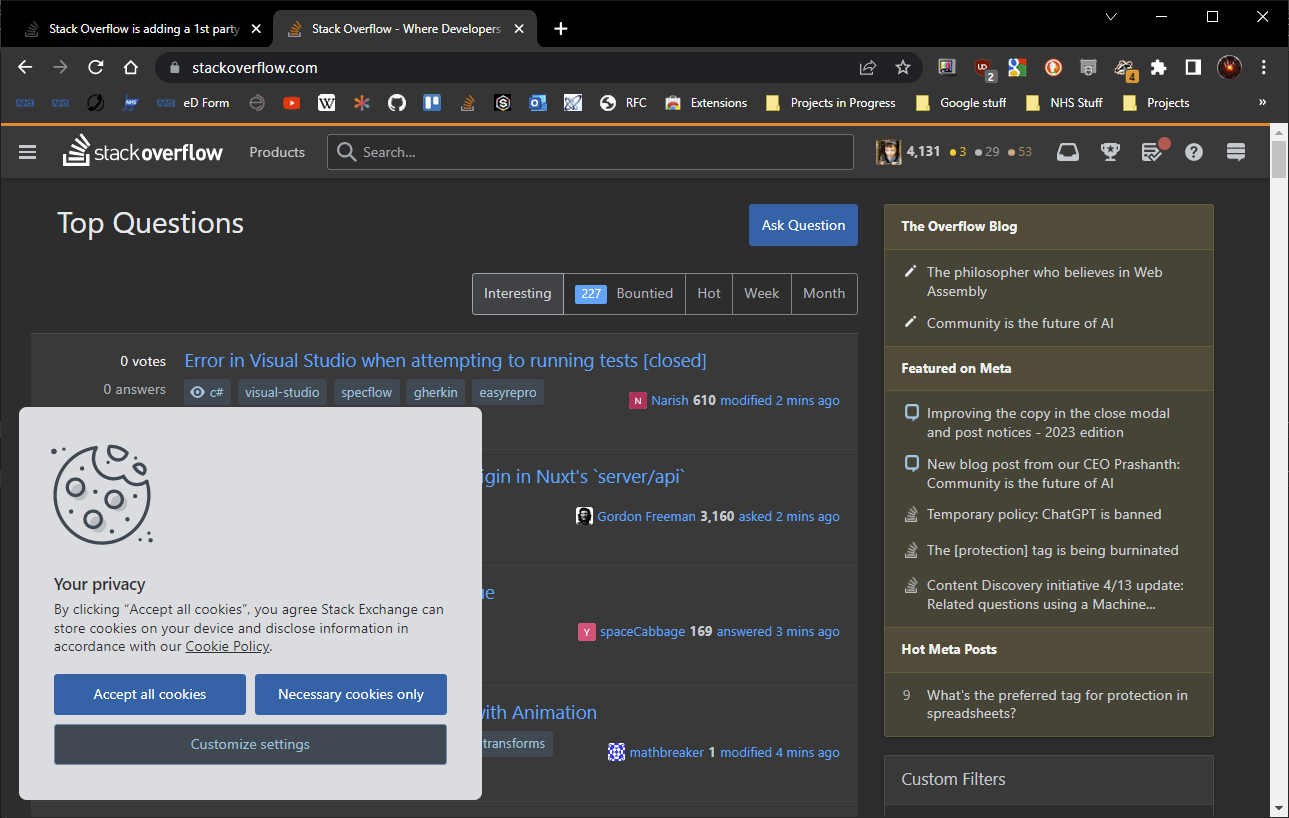
Task: Open the Projects in Progress bookmark folder
Action: pyautogui.click(x=830, y=102)
